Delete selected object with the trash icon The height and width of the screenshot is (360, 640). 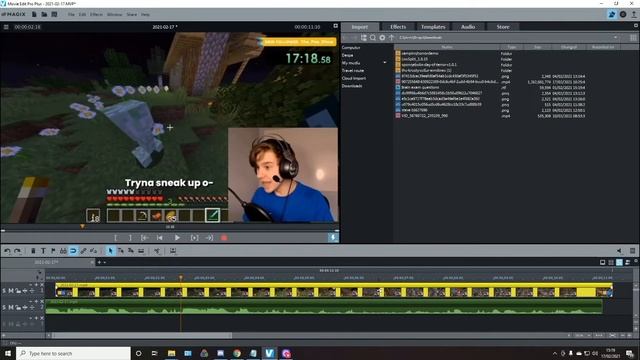click(x=33, y=251)
